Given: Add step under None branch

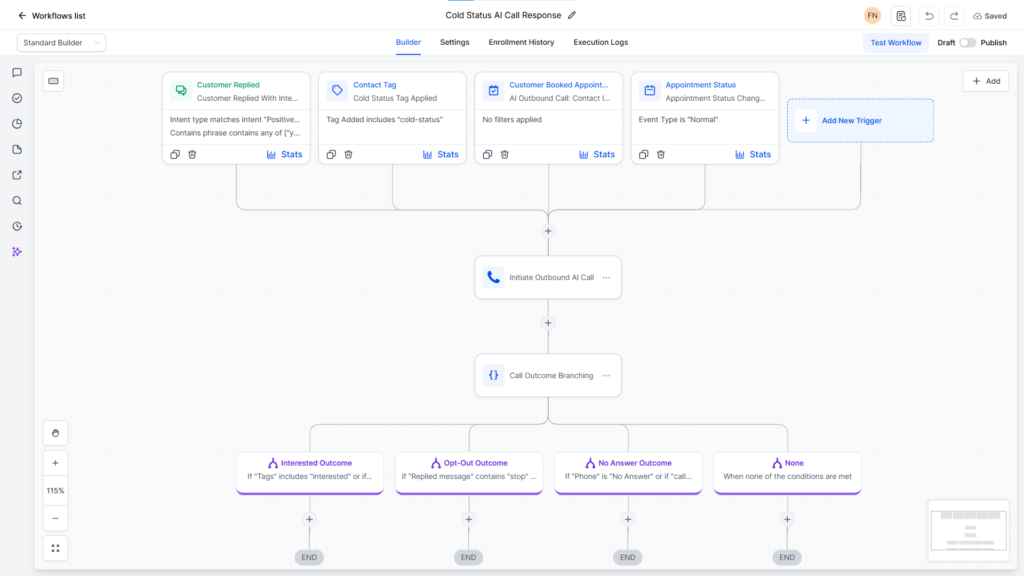Looking at the screenshot, I should tap(788, 520).
